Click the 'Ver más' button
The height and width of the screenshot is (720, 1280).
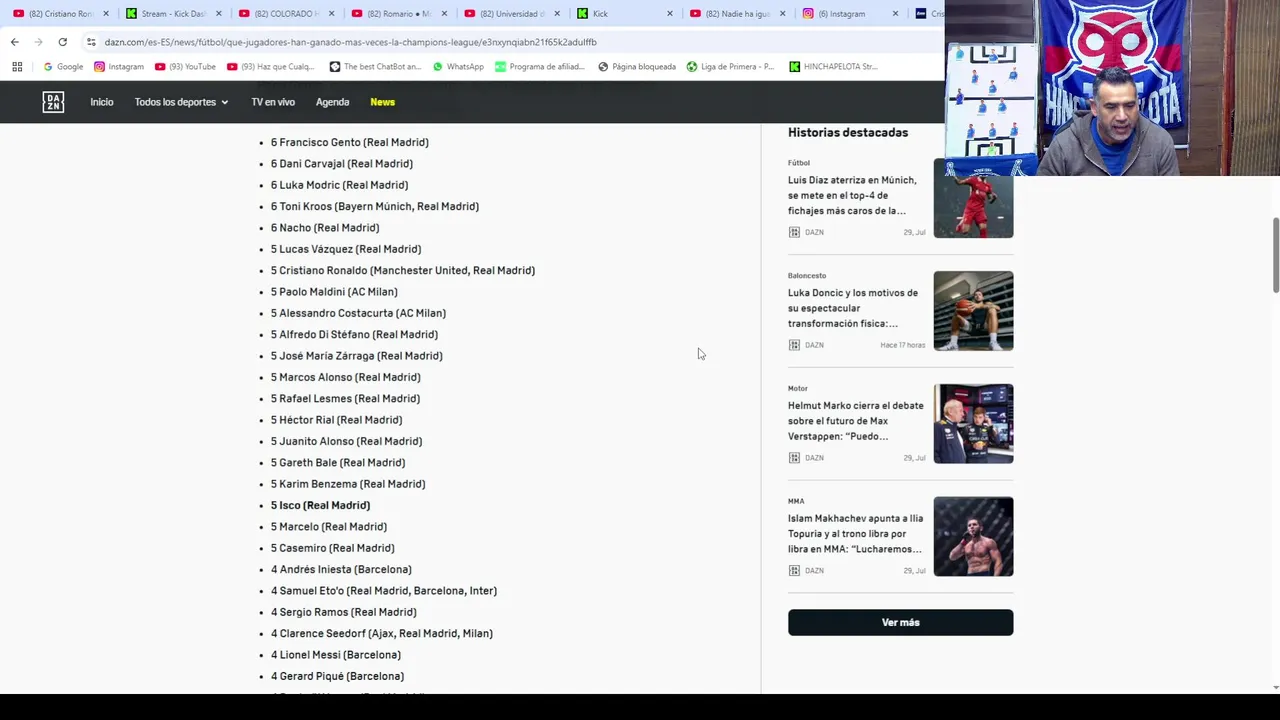pyautogui.click(x=900, y=622)
